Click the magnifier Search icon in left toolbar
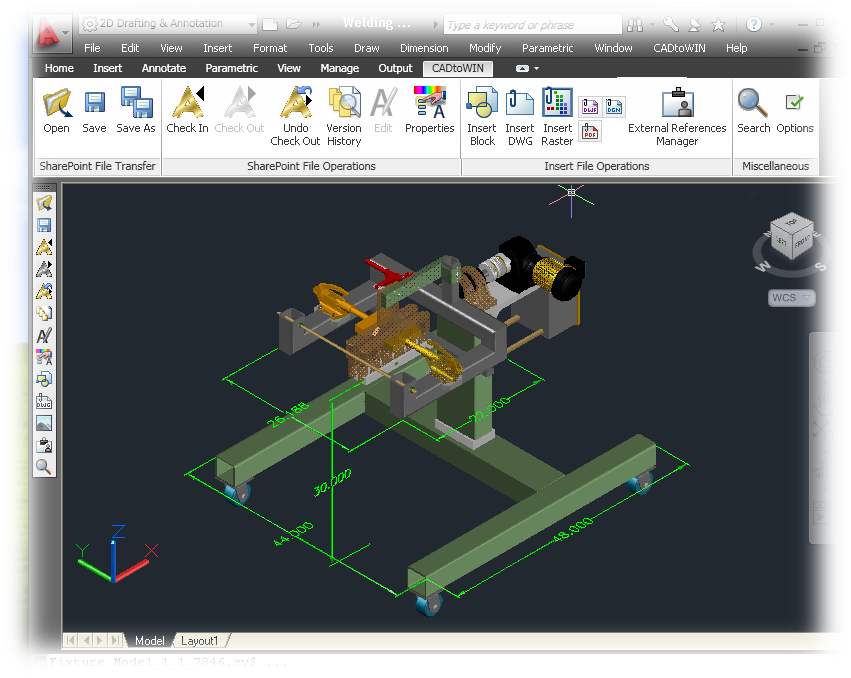851x678 pixels. tap(44, 466)
